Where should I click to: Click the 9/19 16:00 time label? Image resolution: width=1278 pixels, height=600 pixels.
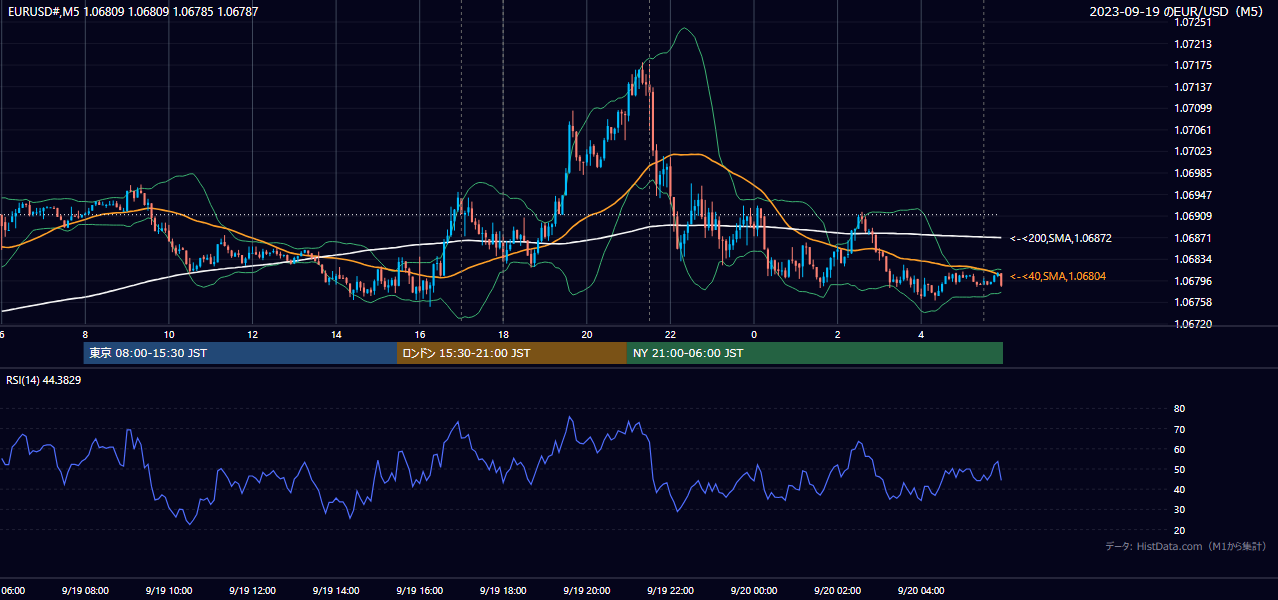coord(419,591)
